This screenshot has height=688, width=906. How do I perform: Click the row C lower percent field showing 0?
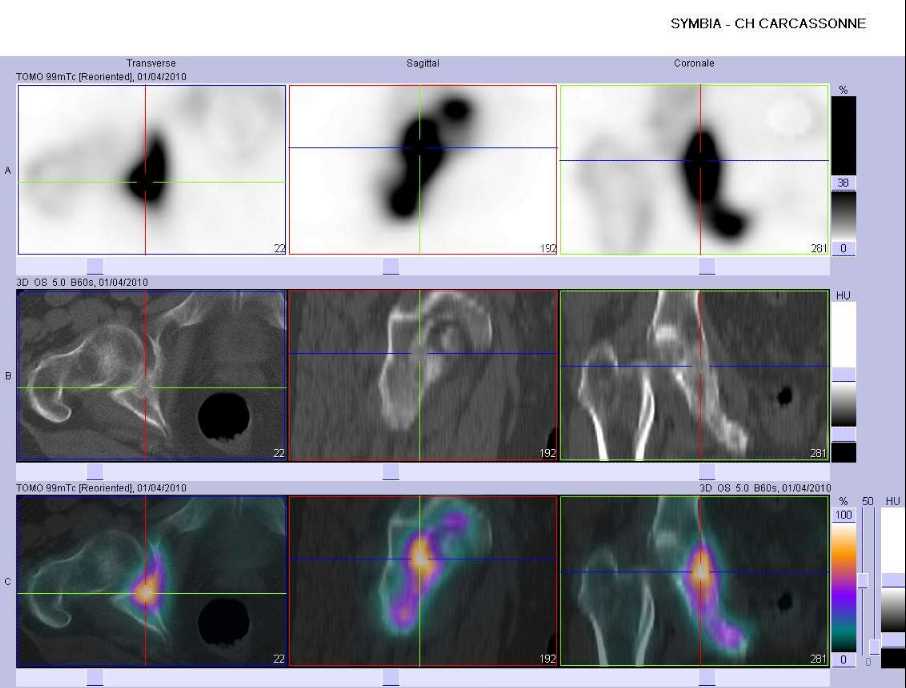pos(844,660)
